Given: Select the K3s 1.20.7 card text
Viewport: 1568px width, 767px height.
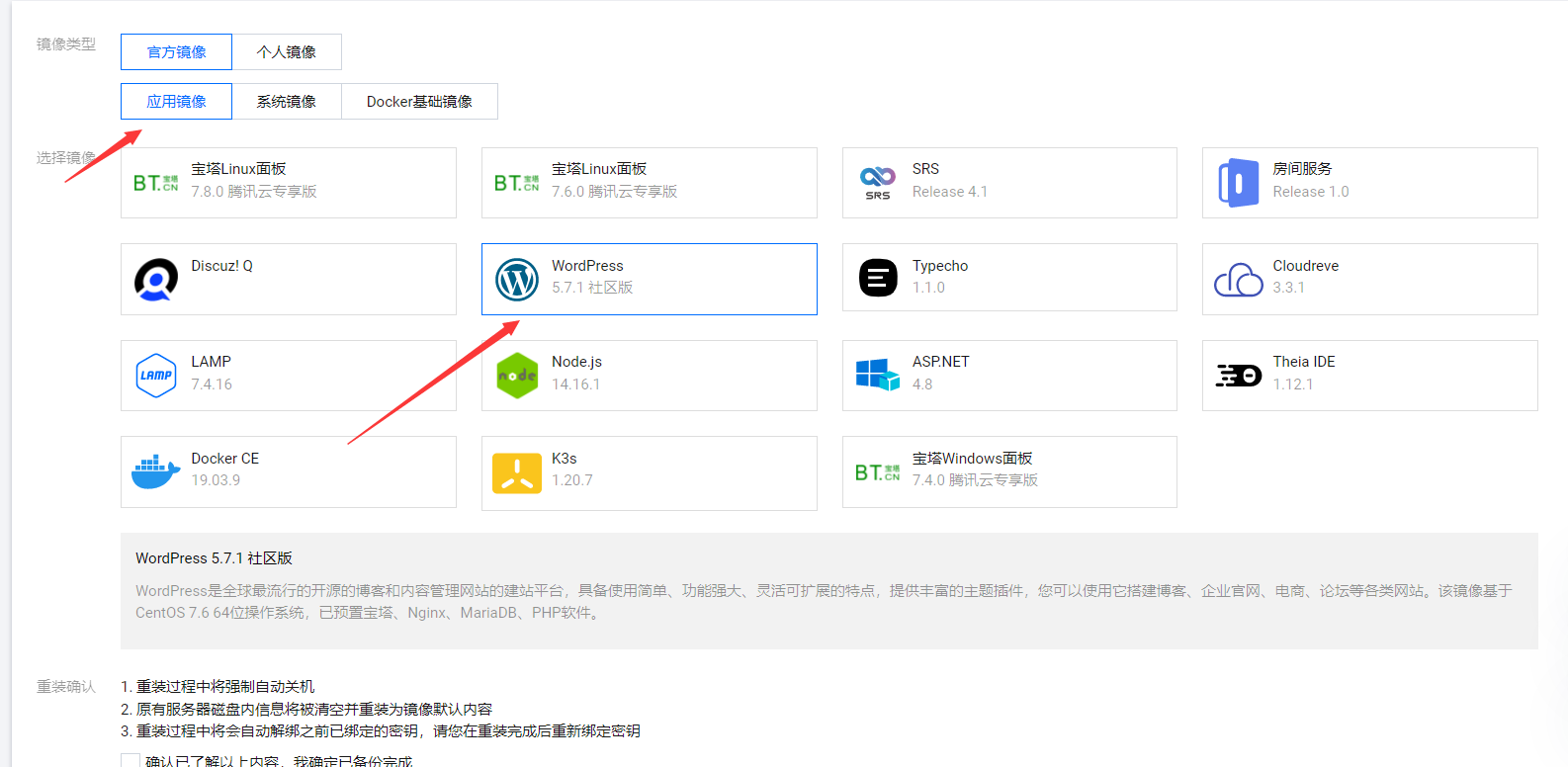Looking at the screenshot, I should click(572, 469).
